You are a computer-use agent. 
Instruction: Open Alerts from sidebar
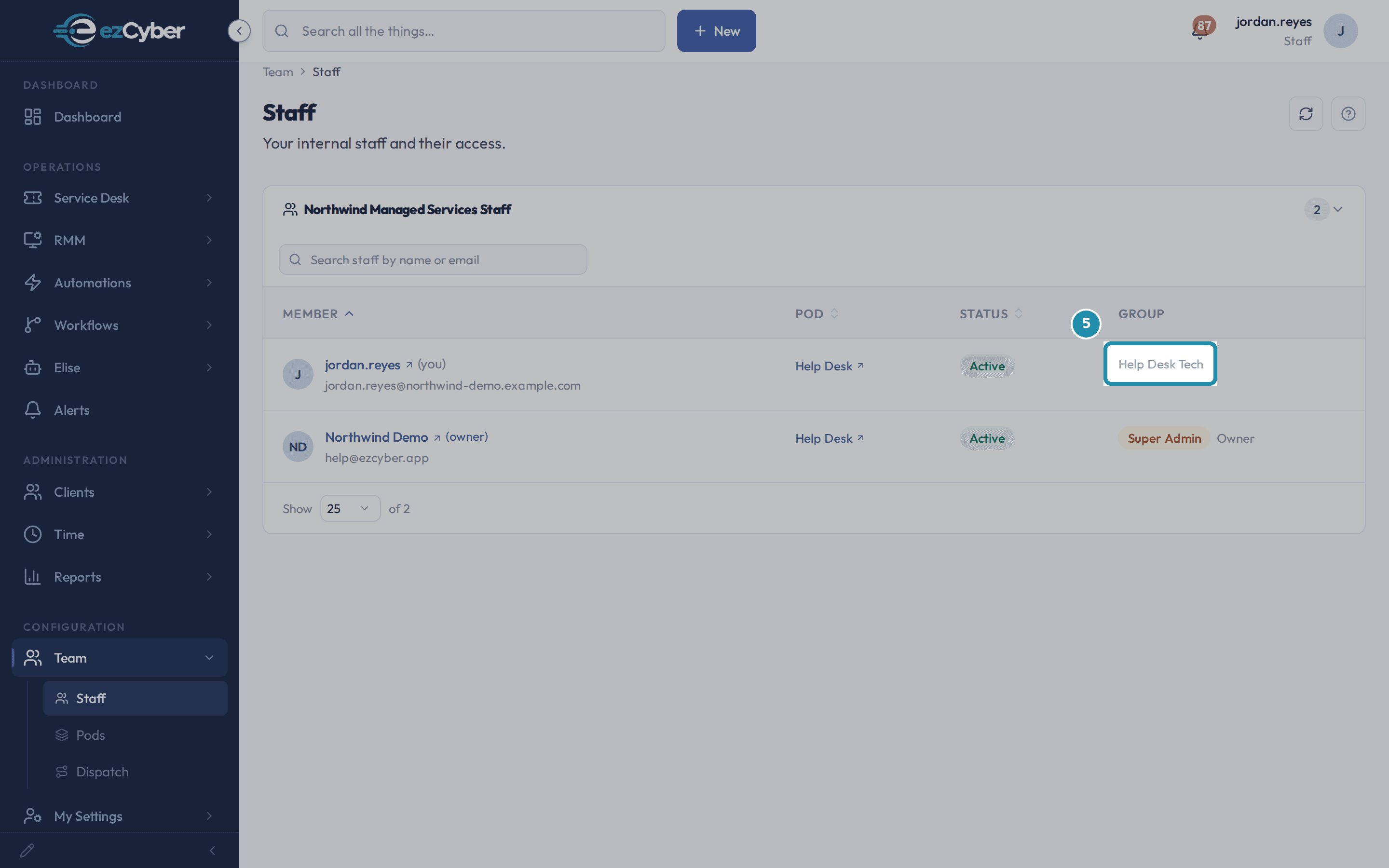[120, 410]
